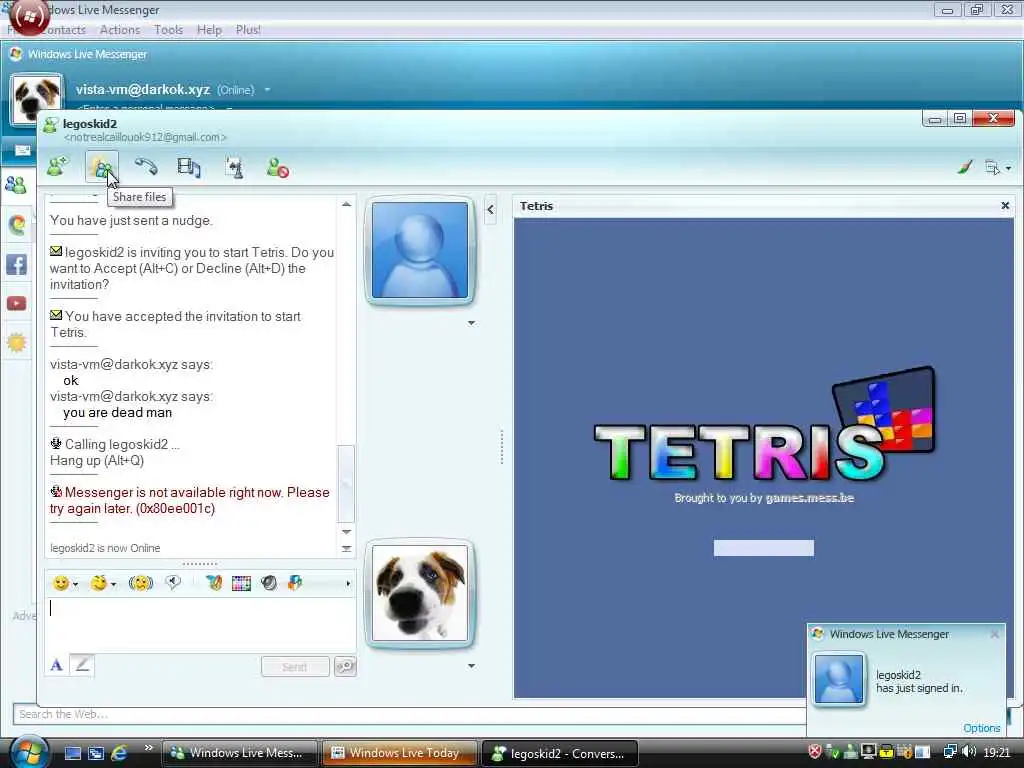Switch to handwriting pen mode

pos(82,665)
